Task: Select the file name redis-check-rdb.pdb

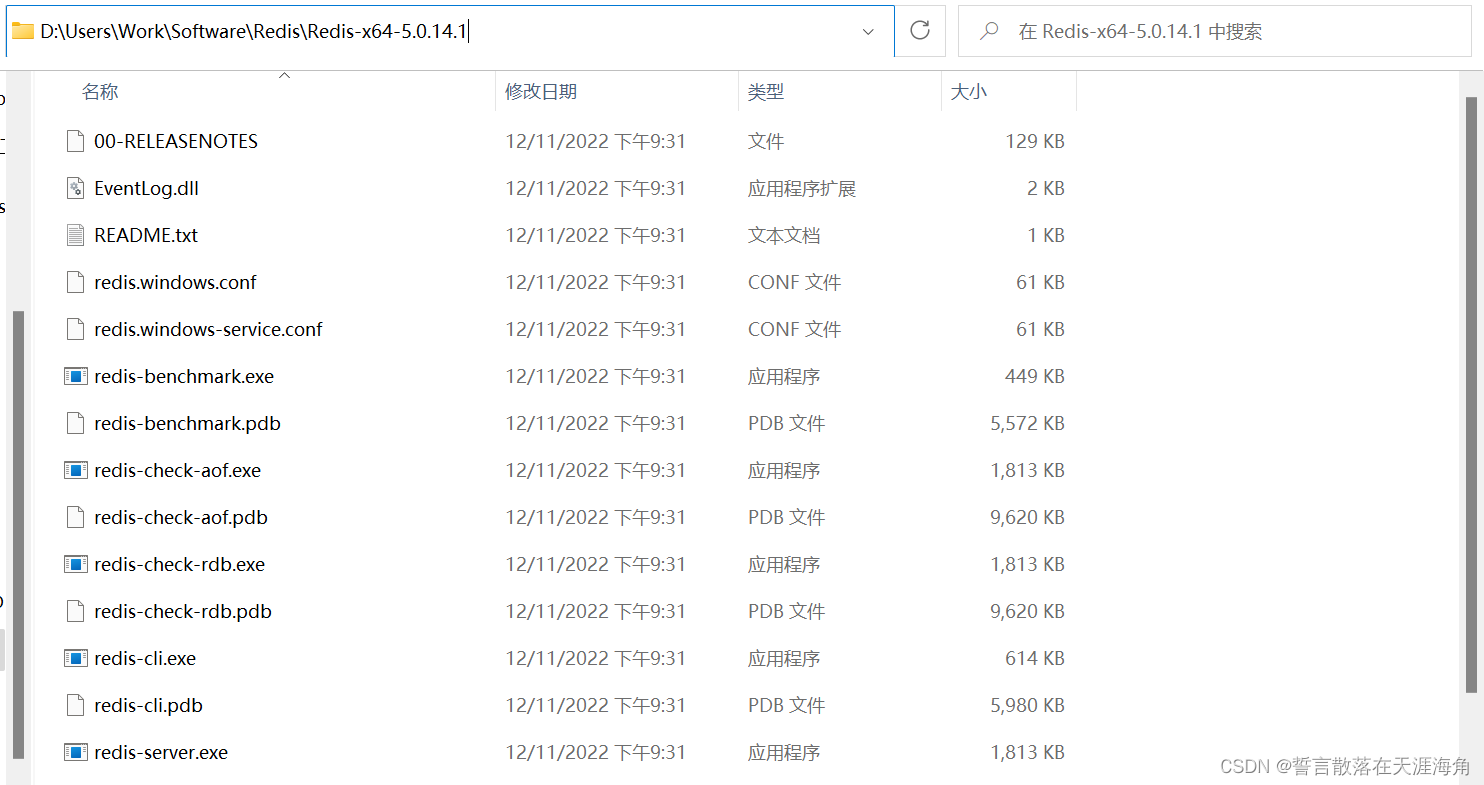Action: 183,611
